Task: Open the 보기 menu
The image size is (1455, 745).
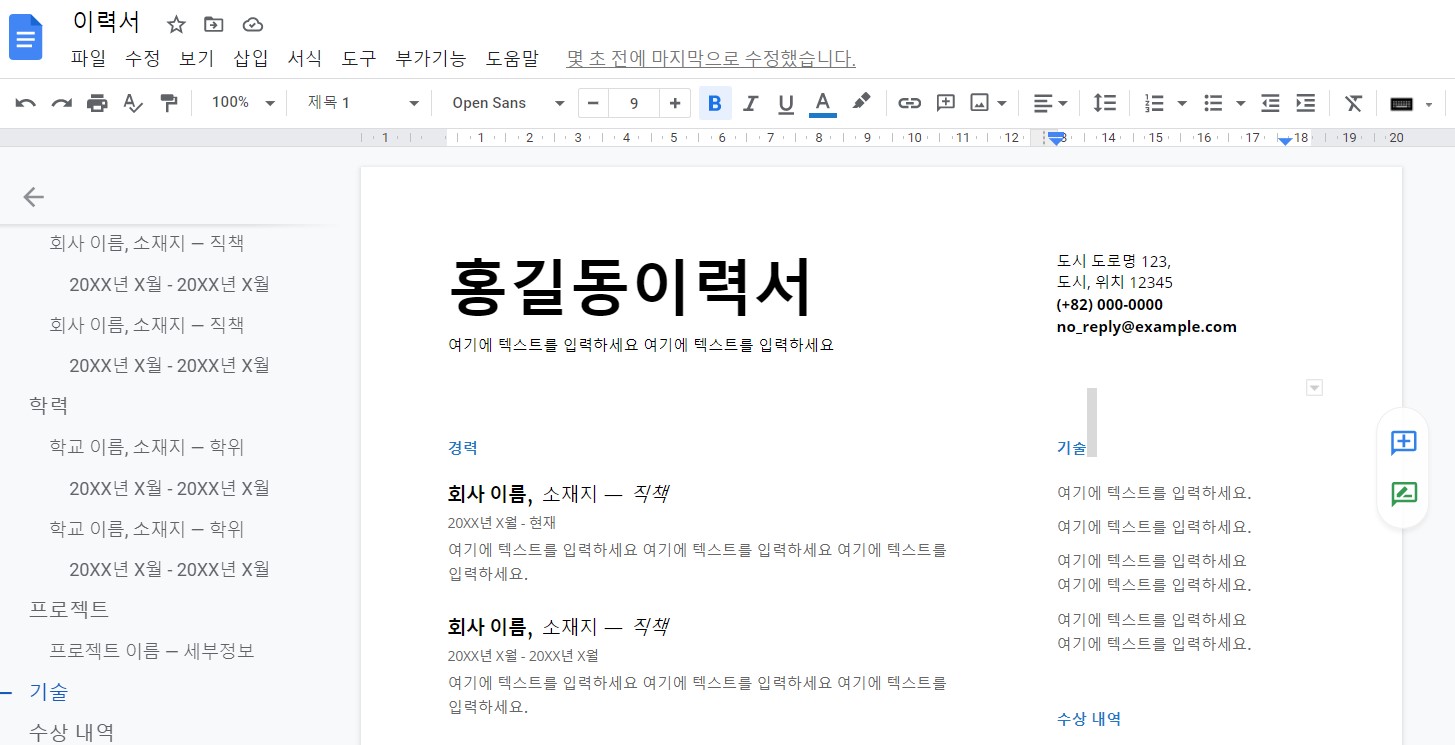Action: [x=196, y=58]
